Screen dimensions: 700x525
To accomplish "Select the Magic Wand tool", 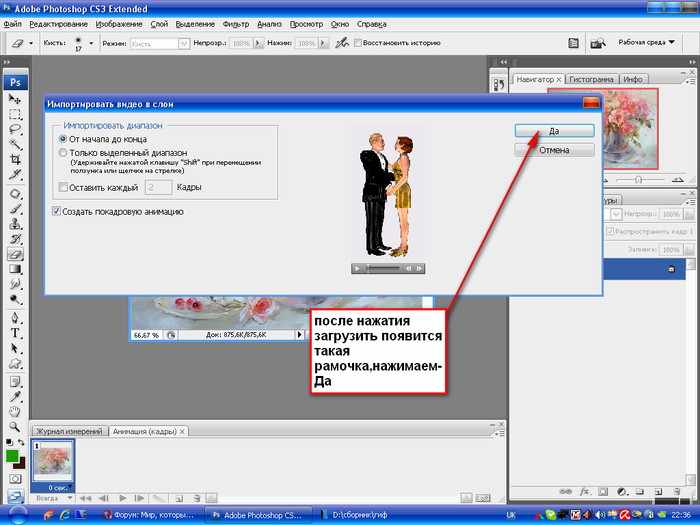I will point(15,144).
